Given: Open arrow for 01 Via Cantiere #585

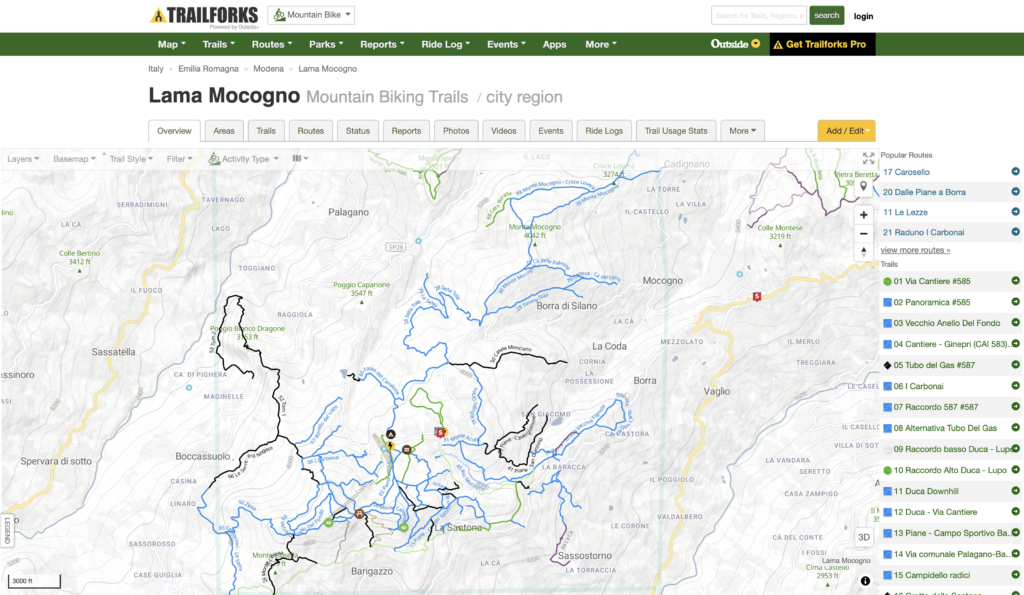Looking at the screenshot, I should 1016,281.
